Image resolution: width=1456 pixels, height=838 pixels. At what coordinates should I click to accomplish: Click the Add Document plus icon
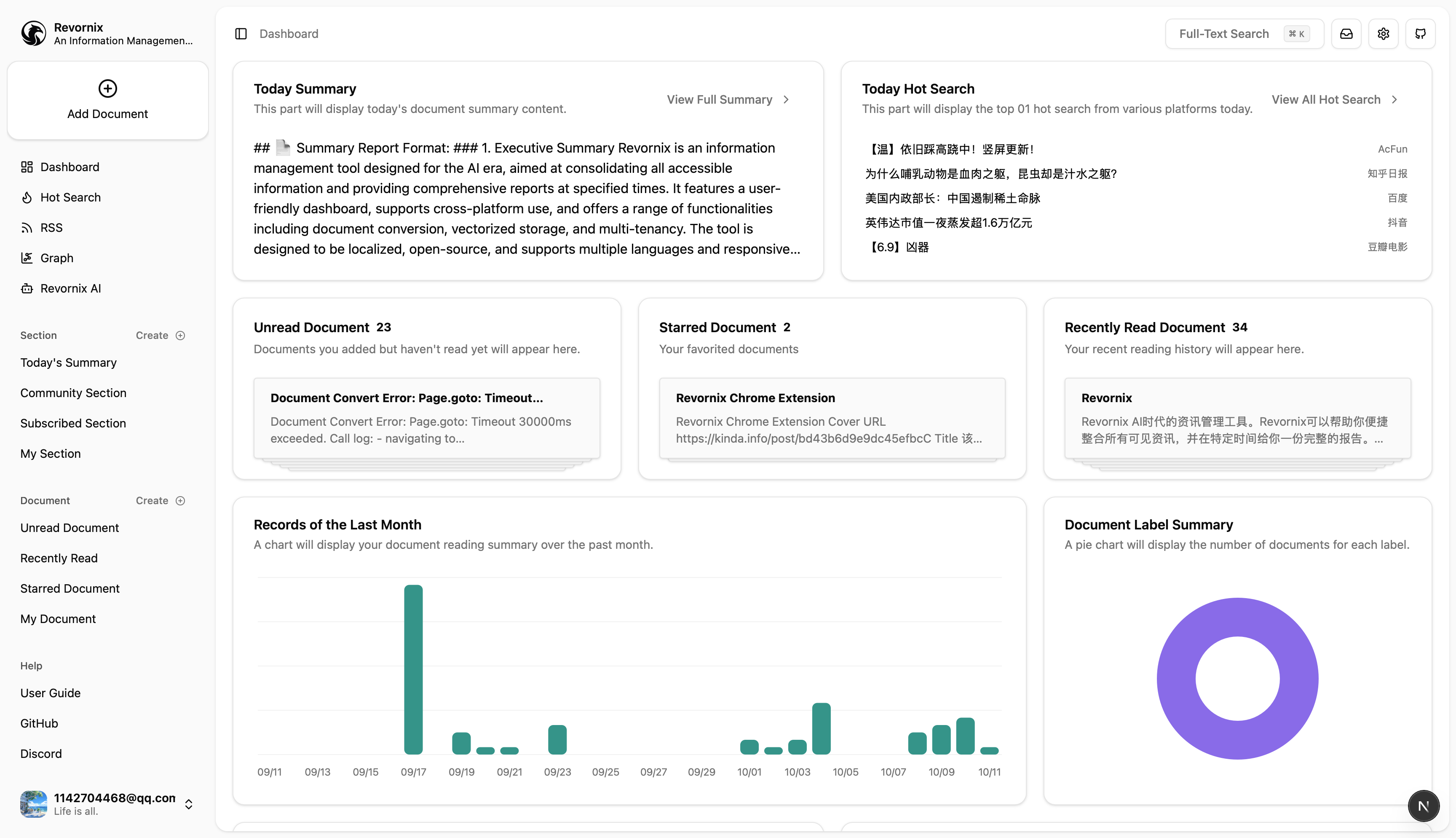pyautogui.click(x=107, y=89)
